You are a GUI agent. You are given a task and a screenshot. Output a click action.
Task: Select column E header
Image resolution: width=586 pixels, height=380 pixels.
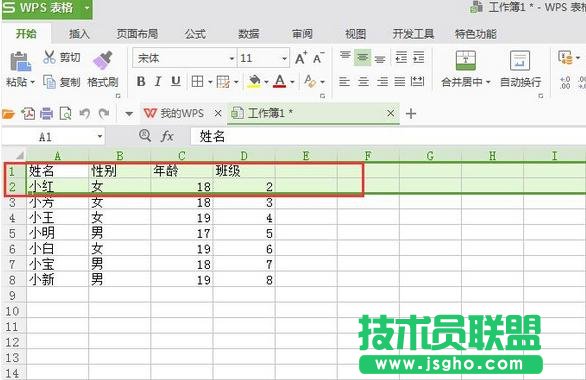click(306, 155)
